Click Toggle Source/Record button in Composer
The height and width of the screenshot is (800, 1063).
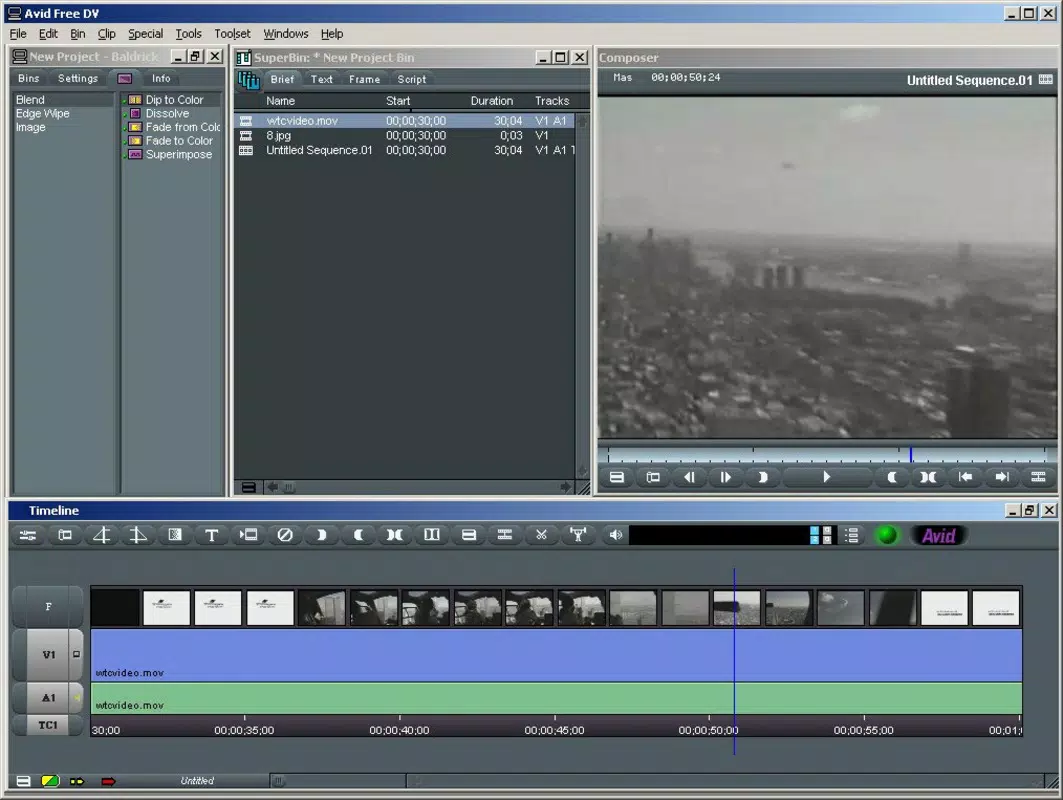653,477
